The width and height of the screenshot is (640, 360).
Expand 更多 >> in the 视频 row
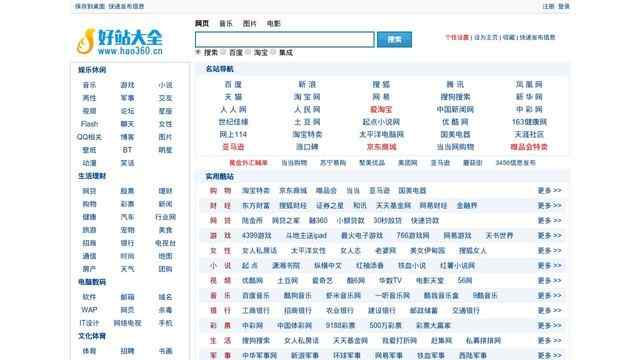pos(549,280)
